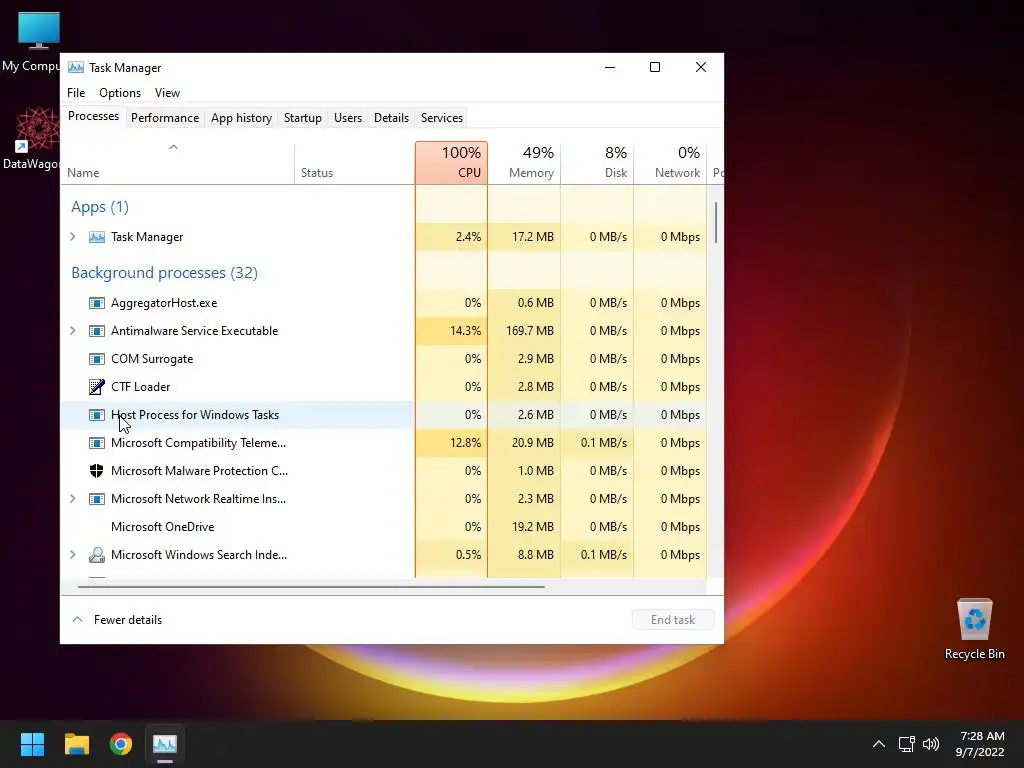Click the 17.2 MB Task Manager memory value
This screenshot has width=1024, height=768.
coord(533,237)
